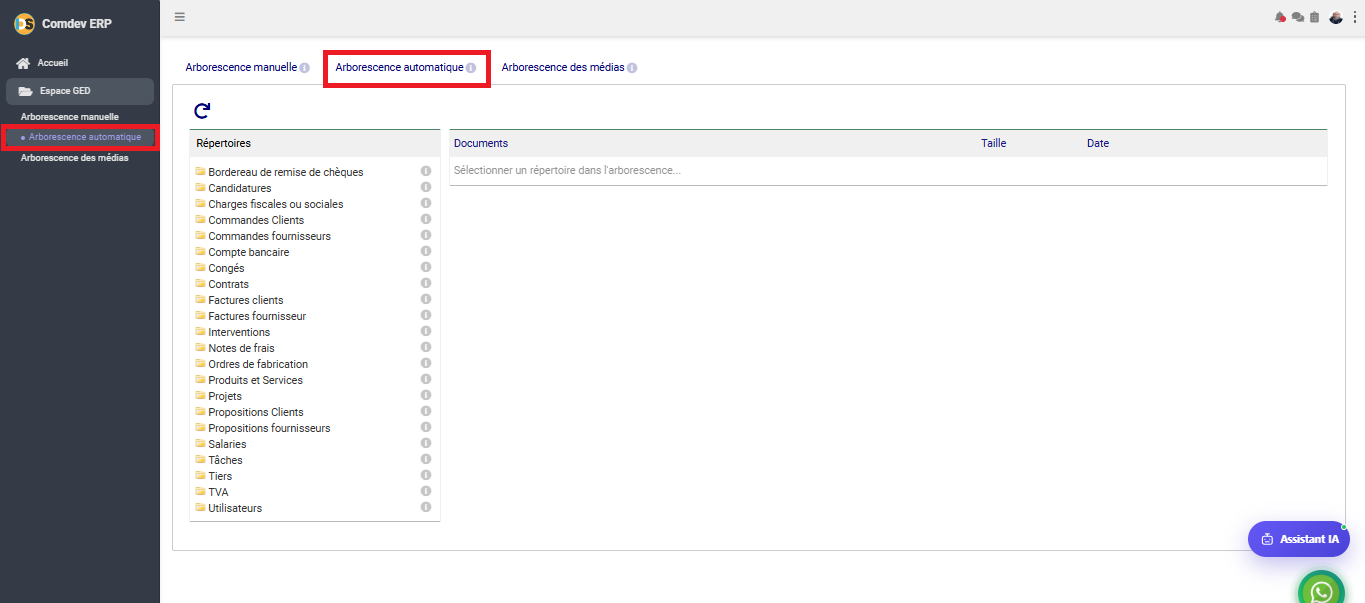1365x603 pixels.
Task: Click the WhatsApp floating icon
Action: (1321, 592)
